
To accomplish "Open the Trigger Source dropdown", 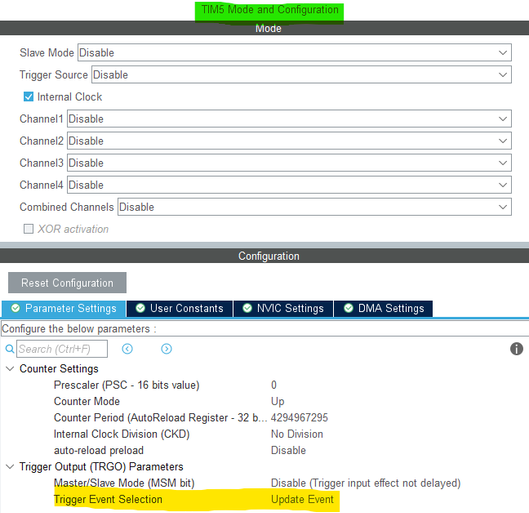I will click(x=302, y=75).
